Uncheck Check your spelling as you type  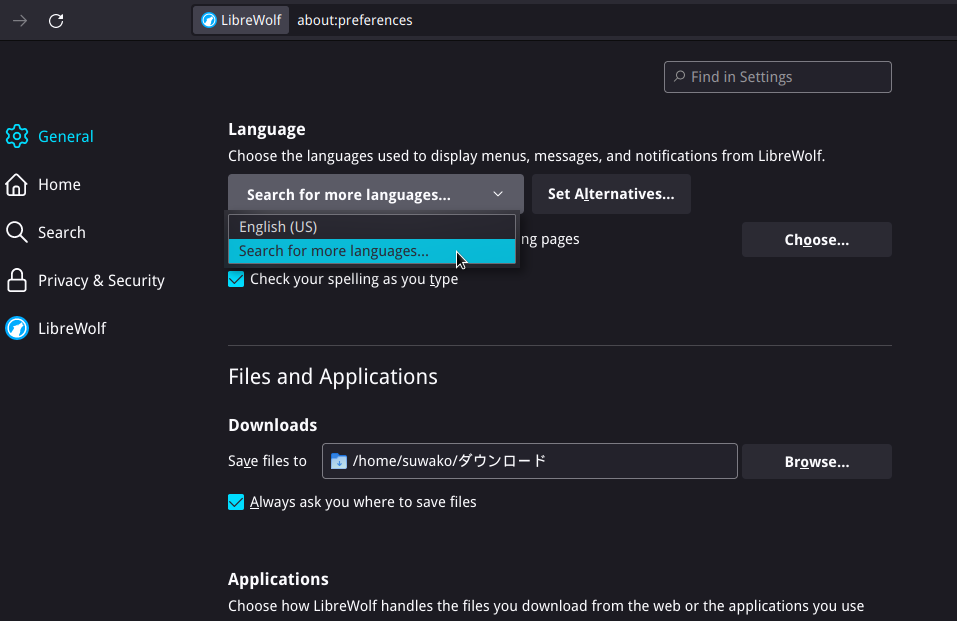(236, 279)
